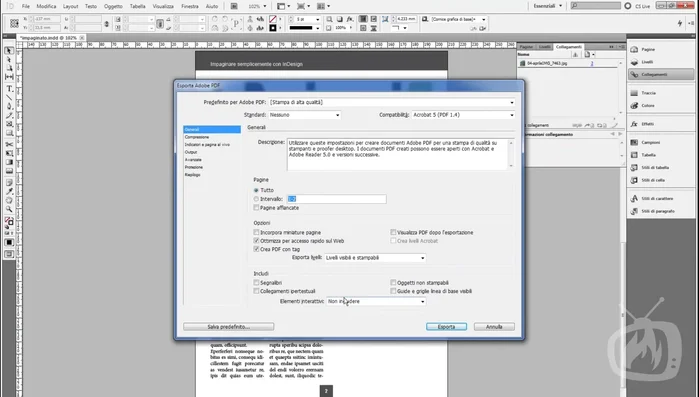
Task: Click the Annulla button
Action: click(x=494, y=327)
